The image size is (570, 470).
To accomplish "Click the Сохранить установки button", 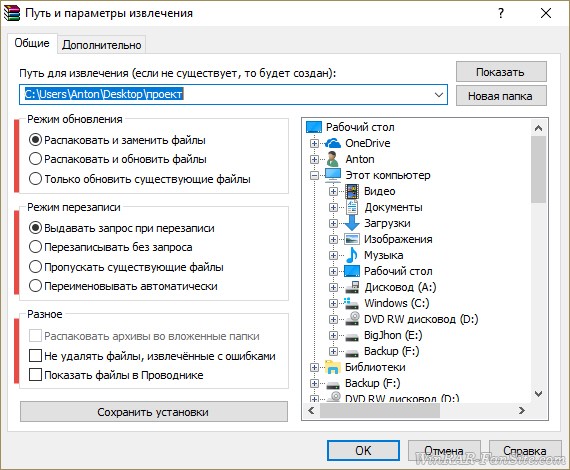I will [153, 412].
